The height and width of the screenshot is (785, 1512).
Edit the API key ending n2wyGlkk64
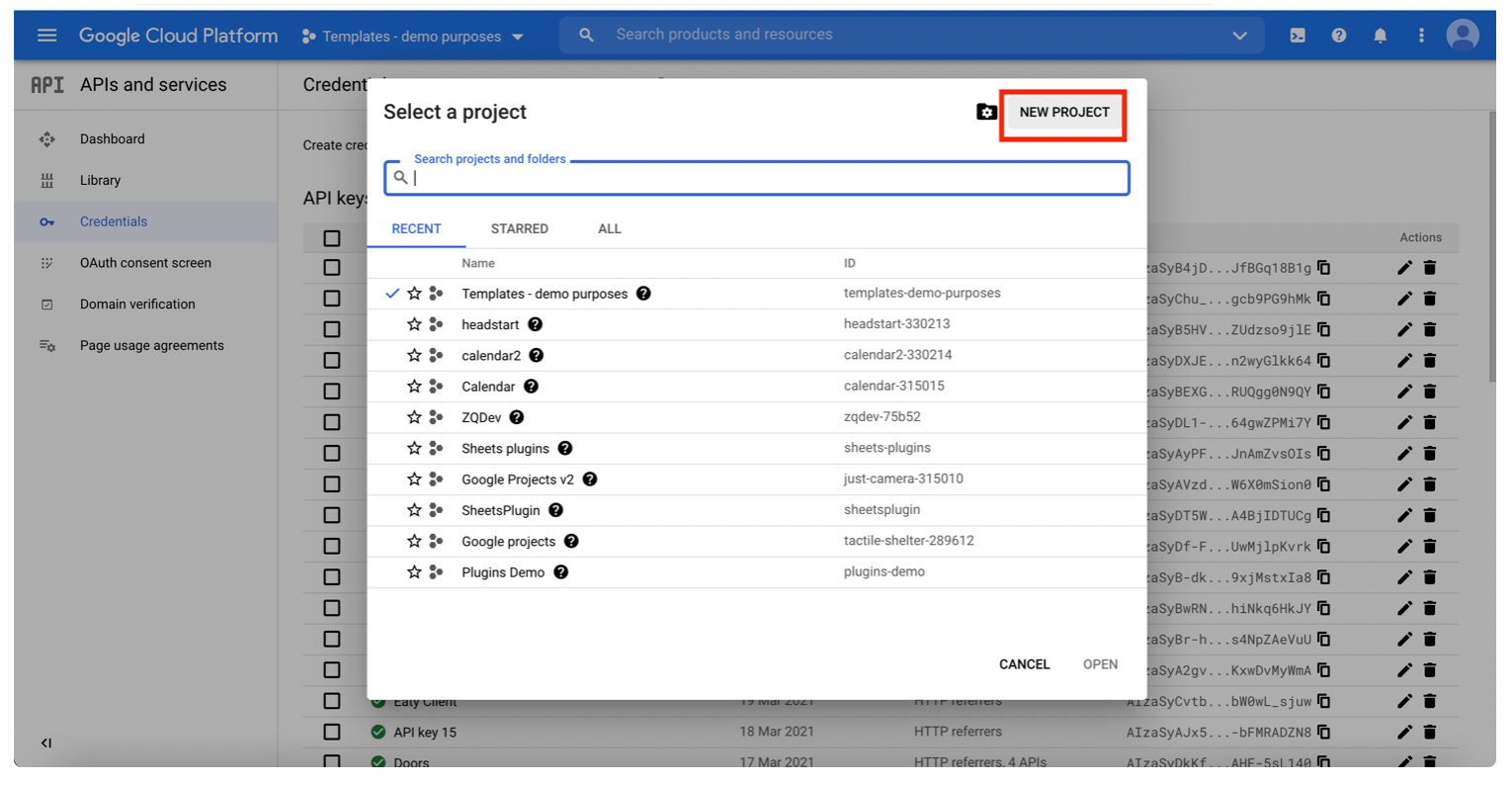1404,361
